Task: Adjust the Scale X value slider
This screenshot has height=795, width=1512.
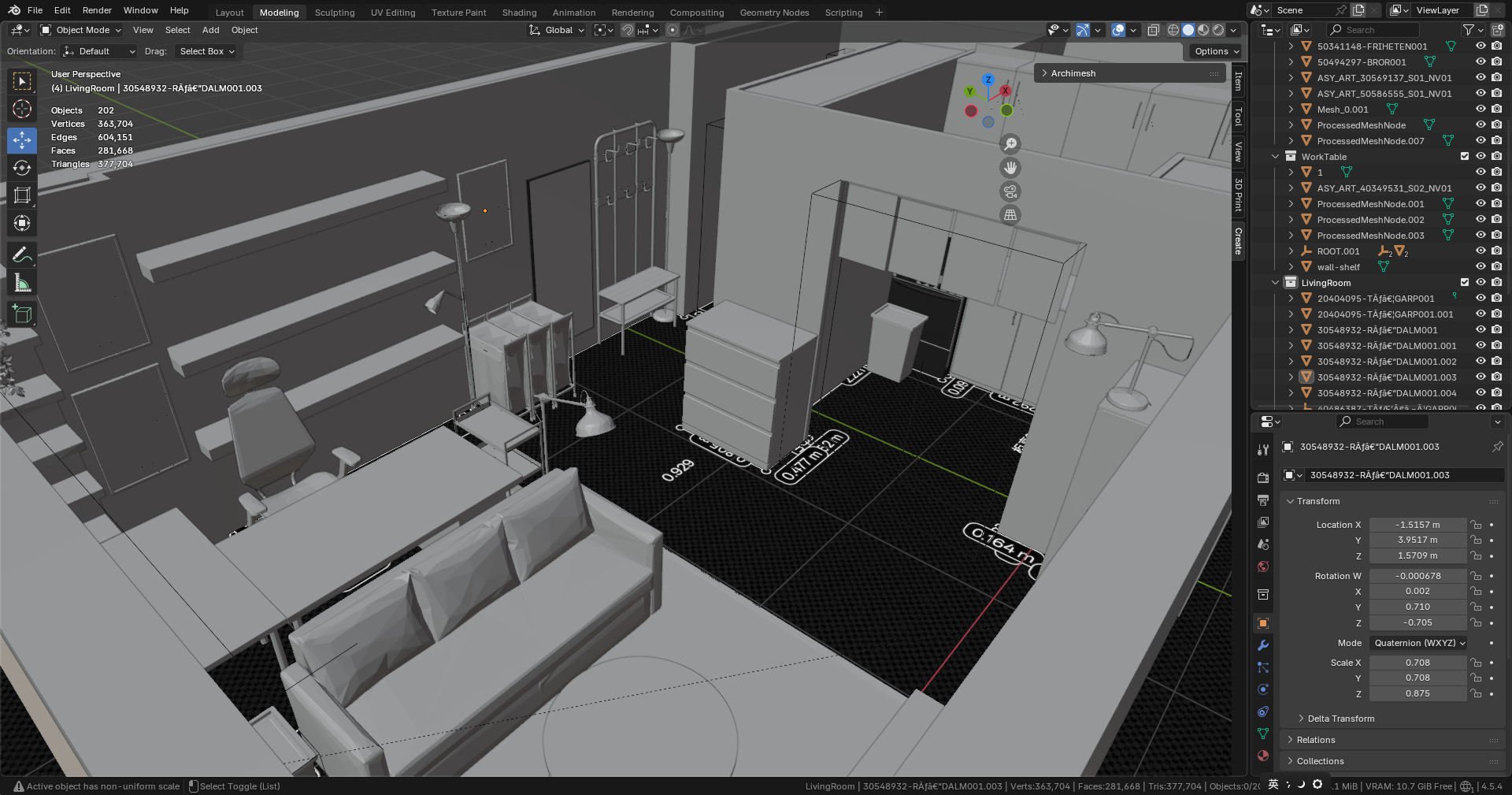Action: 1417,663
